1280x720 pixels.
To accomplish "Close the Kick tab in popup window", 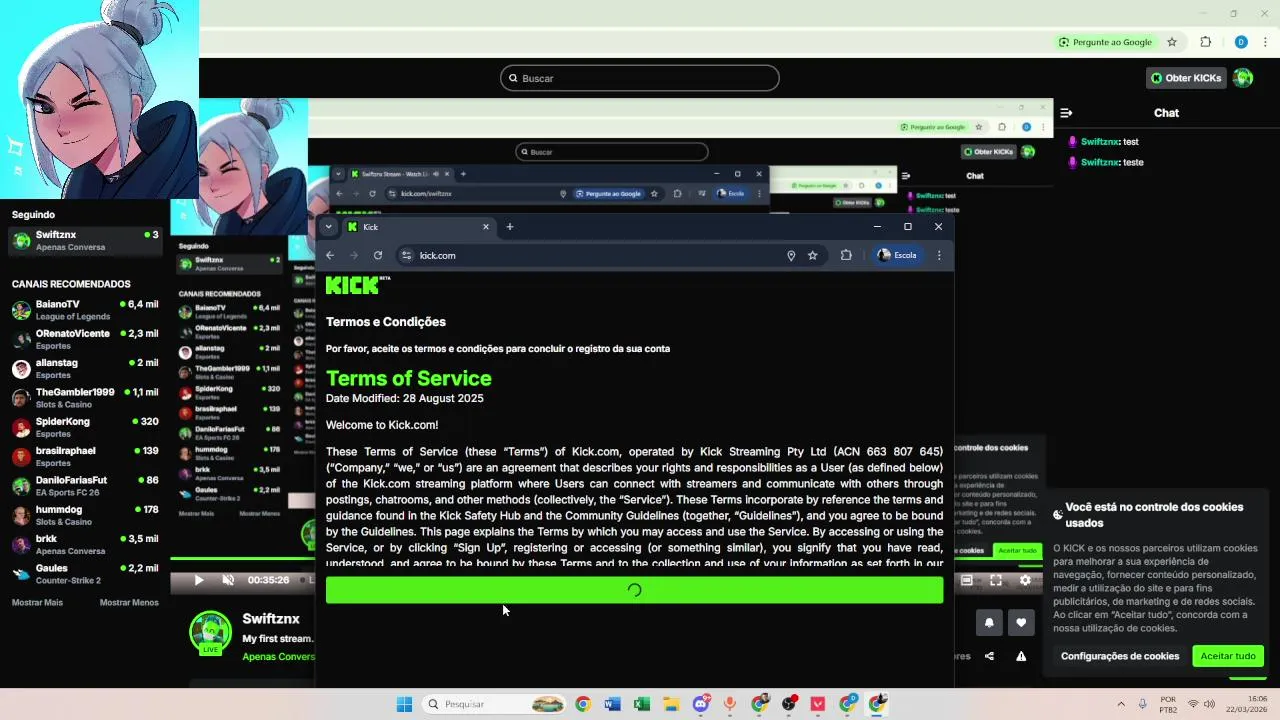I will pyautogui.click(x=486, y=227).
